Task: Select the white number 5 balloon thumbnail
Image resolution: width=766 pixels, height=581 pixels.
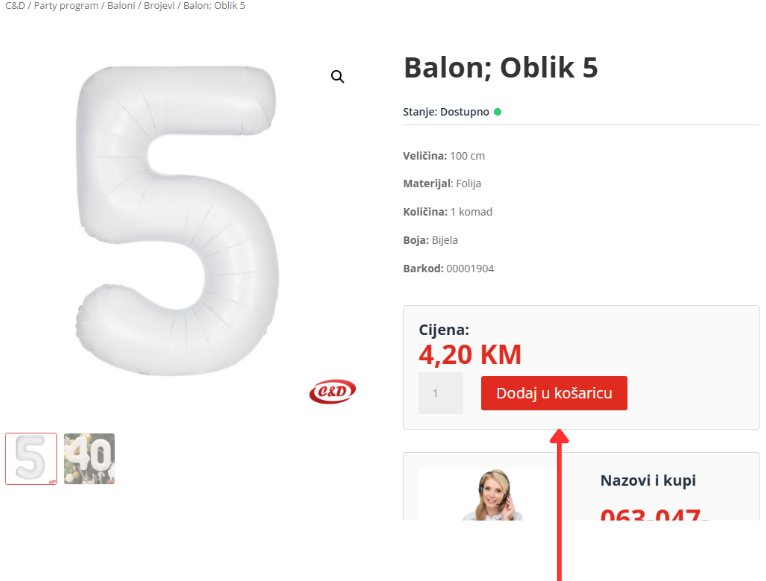Action: coord(31,459)
